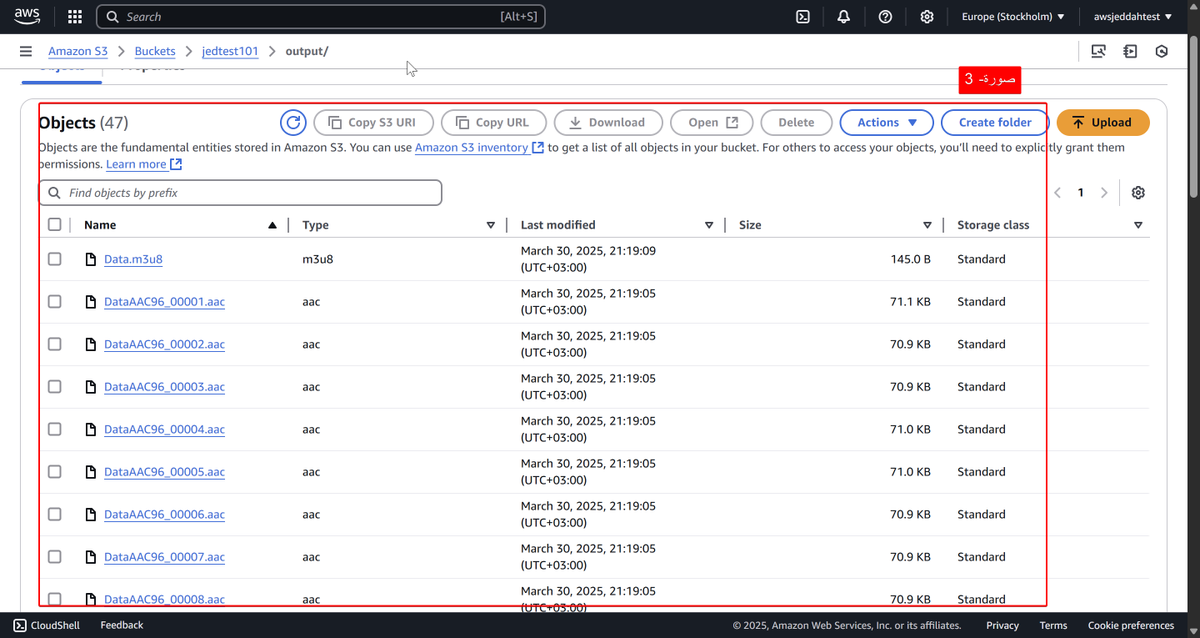Image resolution: width=1200 pixels, height=638 pixels.
Task: Click the 145.0 B size cell
Action: 910,259
